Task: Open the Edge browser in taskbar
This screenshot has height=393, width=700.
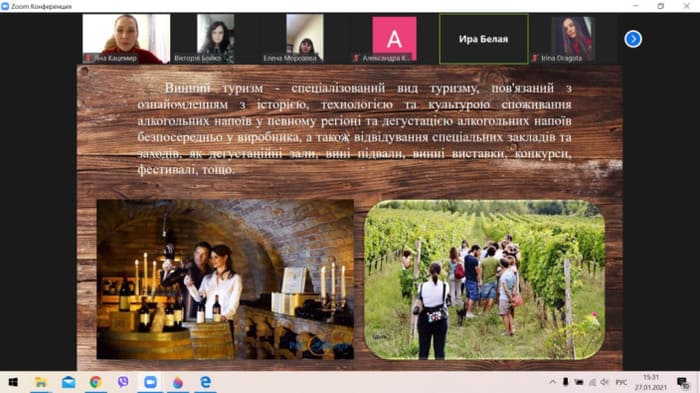Action: pyautogui.click(x=205, y=382)
